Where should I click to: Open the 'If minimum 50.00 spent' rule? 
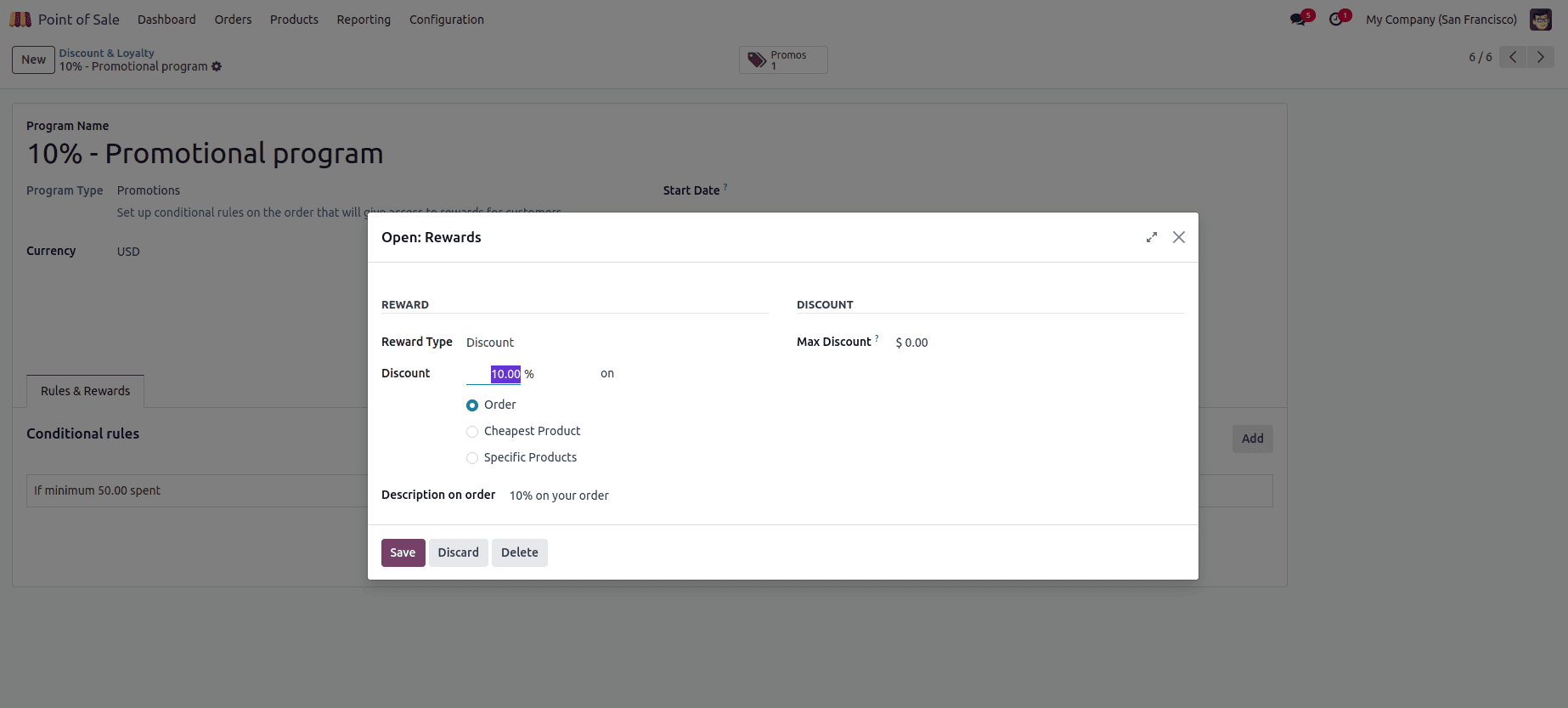[197, 490]
